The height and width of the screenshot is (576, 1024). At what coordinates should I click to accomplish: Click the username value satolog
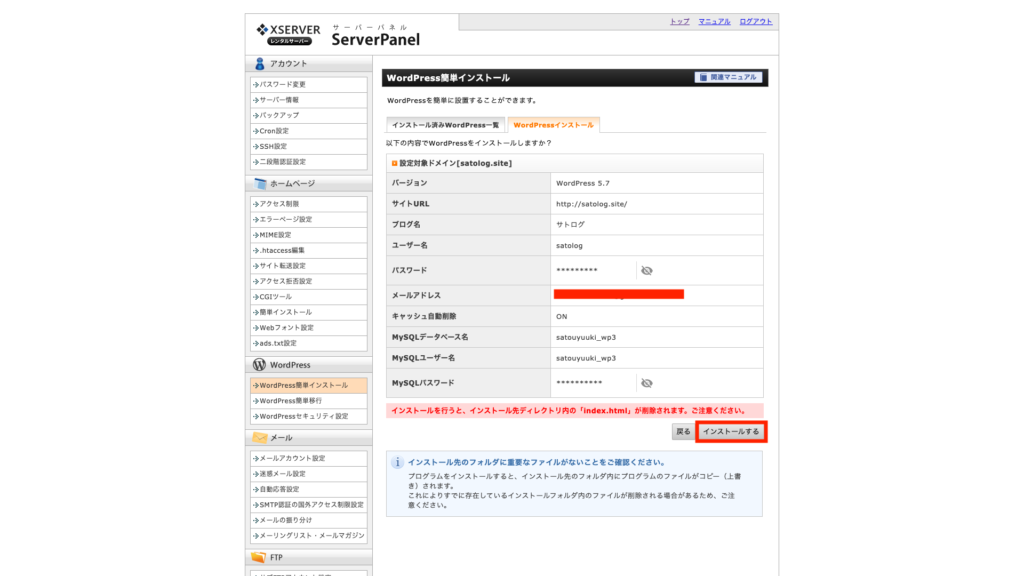click(569, 246)
